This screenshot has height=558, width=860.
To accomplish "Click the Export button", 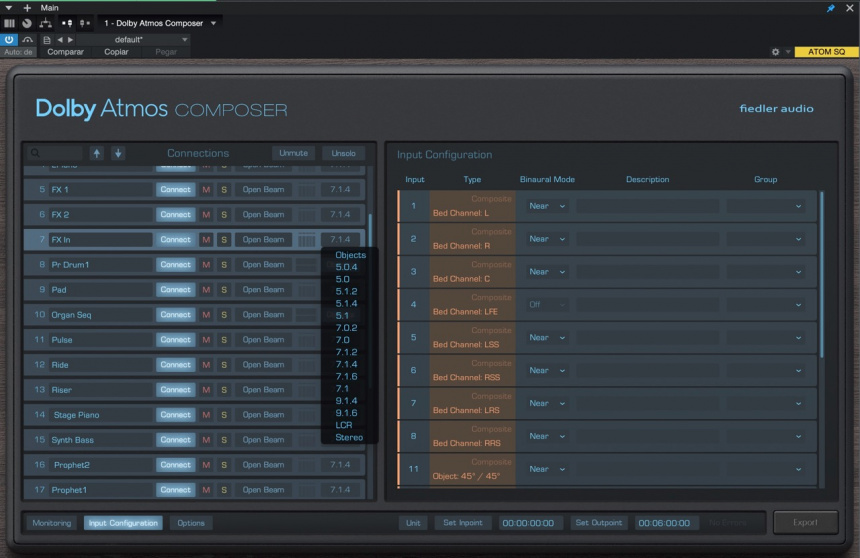I will point(805,522).
